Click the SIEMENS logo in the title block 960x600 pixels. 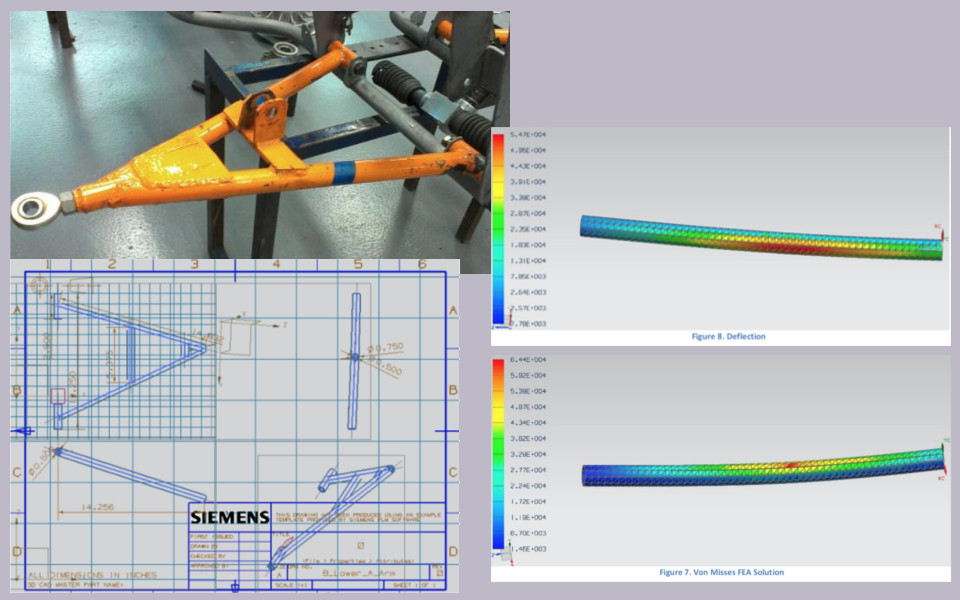pos(229,518)
